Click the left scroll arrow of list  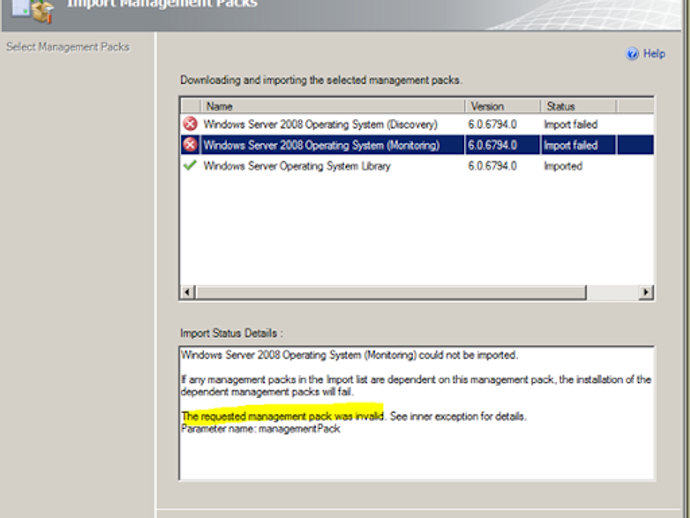(187, 292)
